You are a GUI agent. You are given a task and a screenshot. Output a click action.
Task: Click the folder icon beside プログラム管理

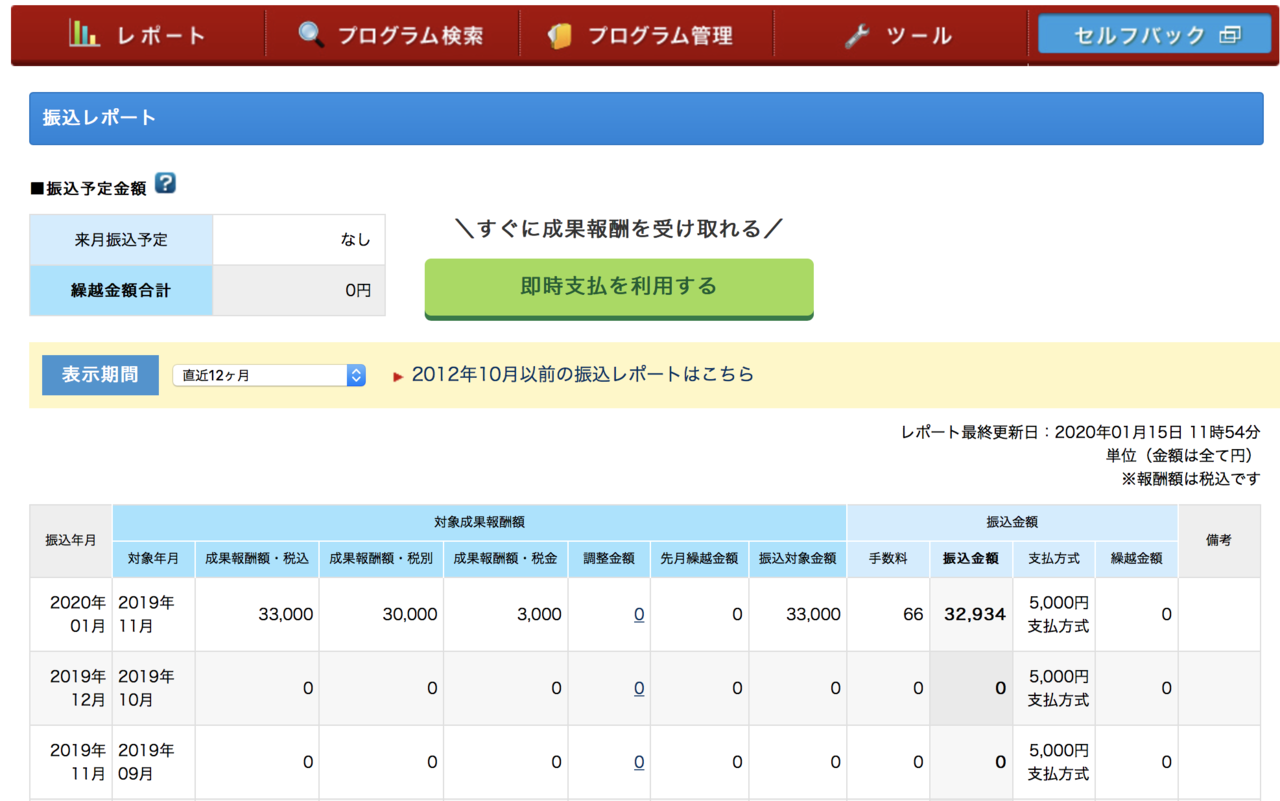[559, 36]
